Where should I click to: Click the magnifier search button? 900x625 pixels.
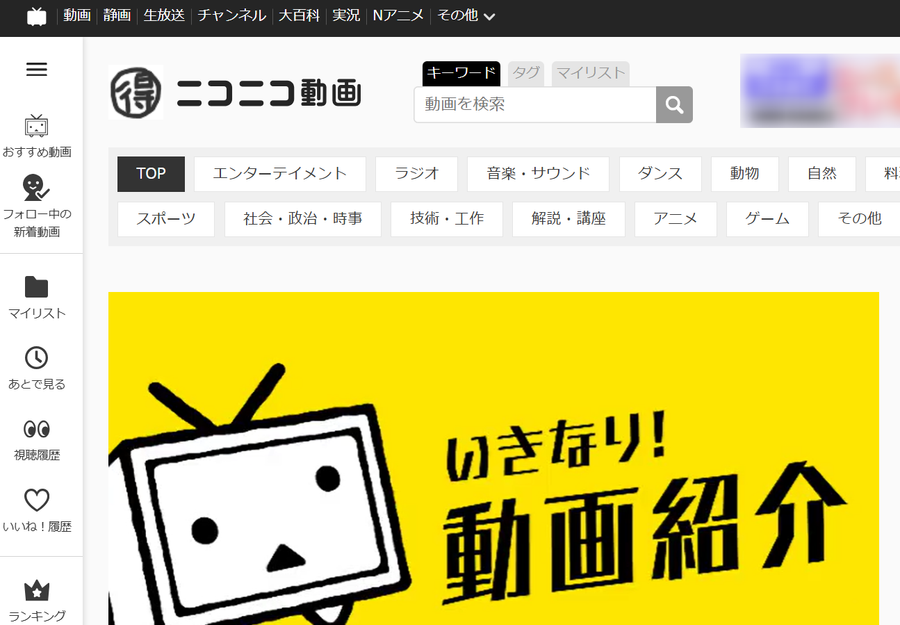point(674,104)
